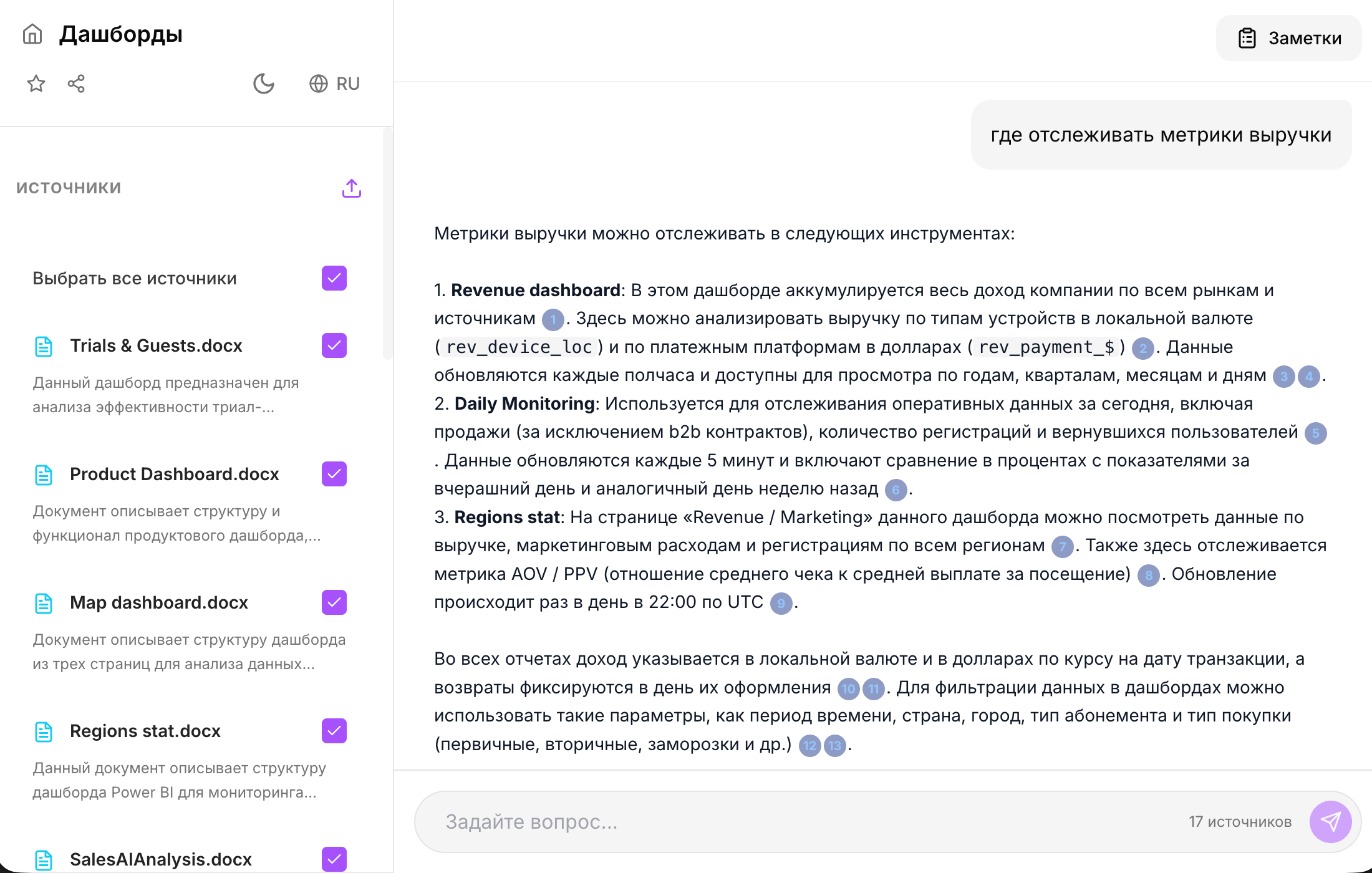Screen dimensions: 1372x873
Task: Open citation badge 6
Action: point(896,490)
